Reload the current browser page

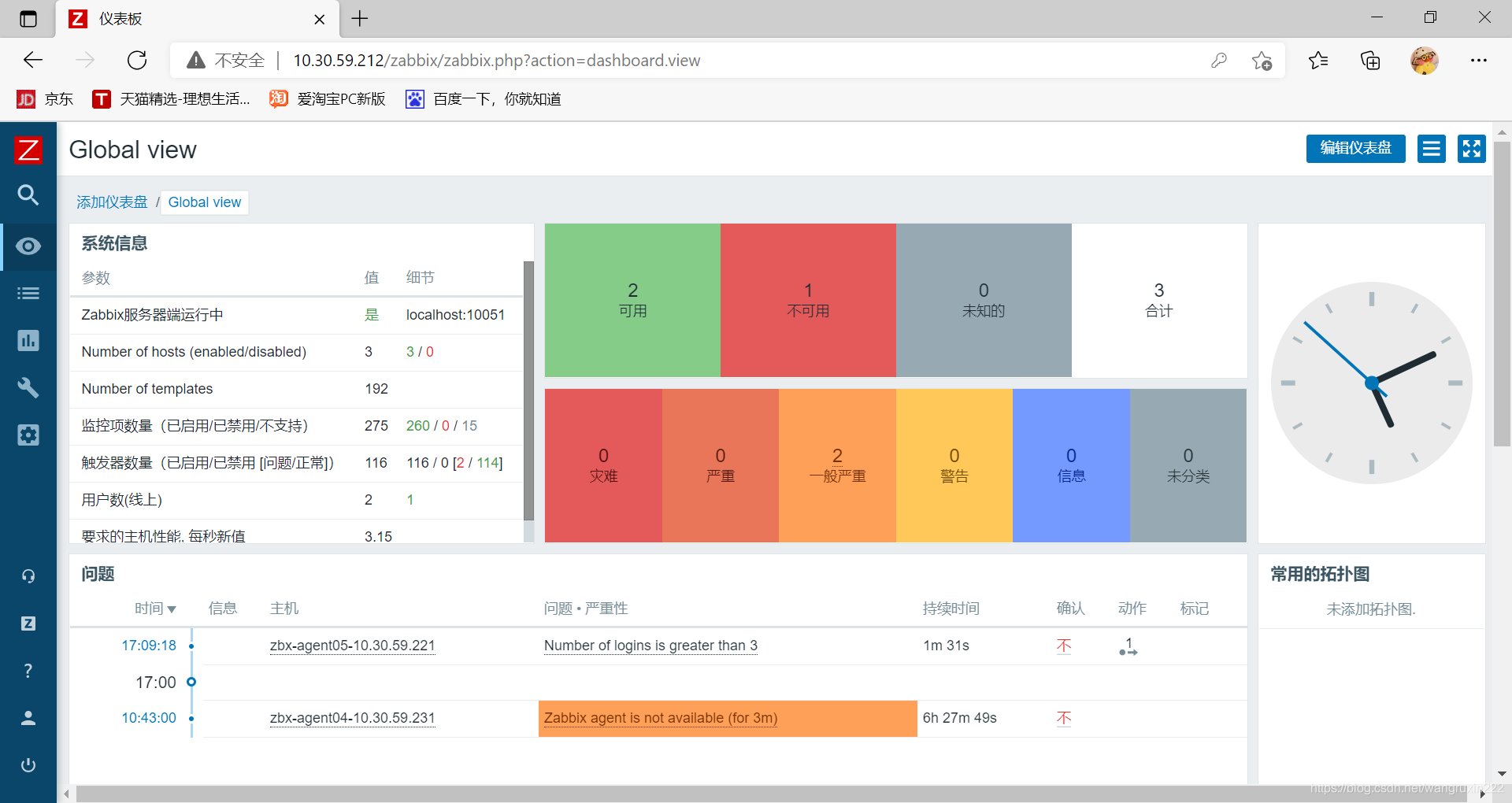pos(137,60)
